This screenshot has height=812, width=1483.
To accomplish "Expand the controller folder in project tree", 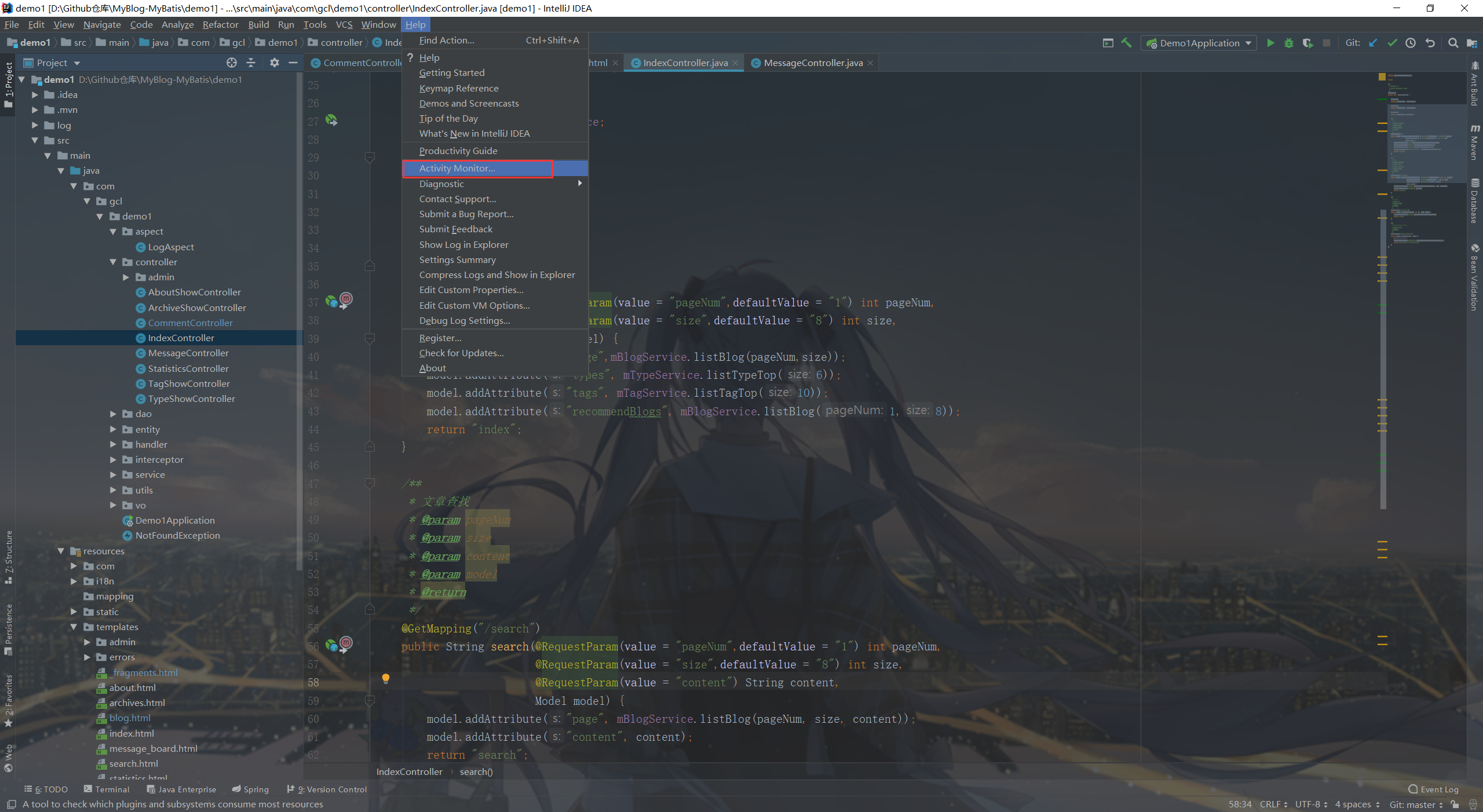I will click(x=114, y=262).
